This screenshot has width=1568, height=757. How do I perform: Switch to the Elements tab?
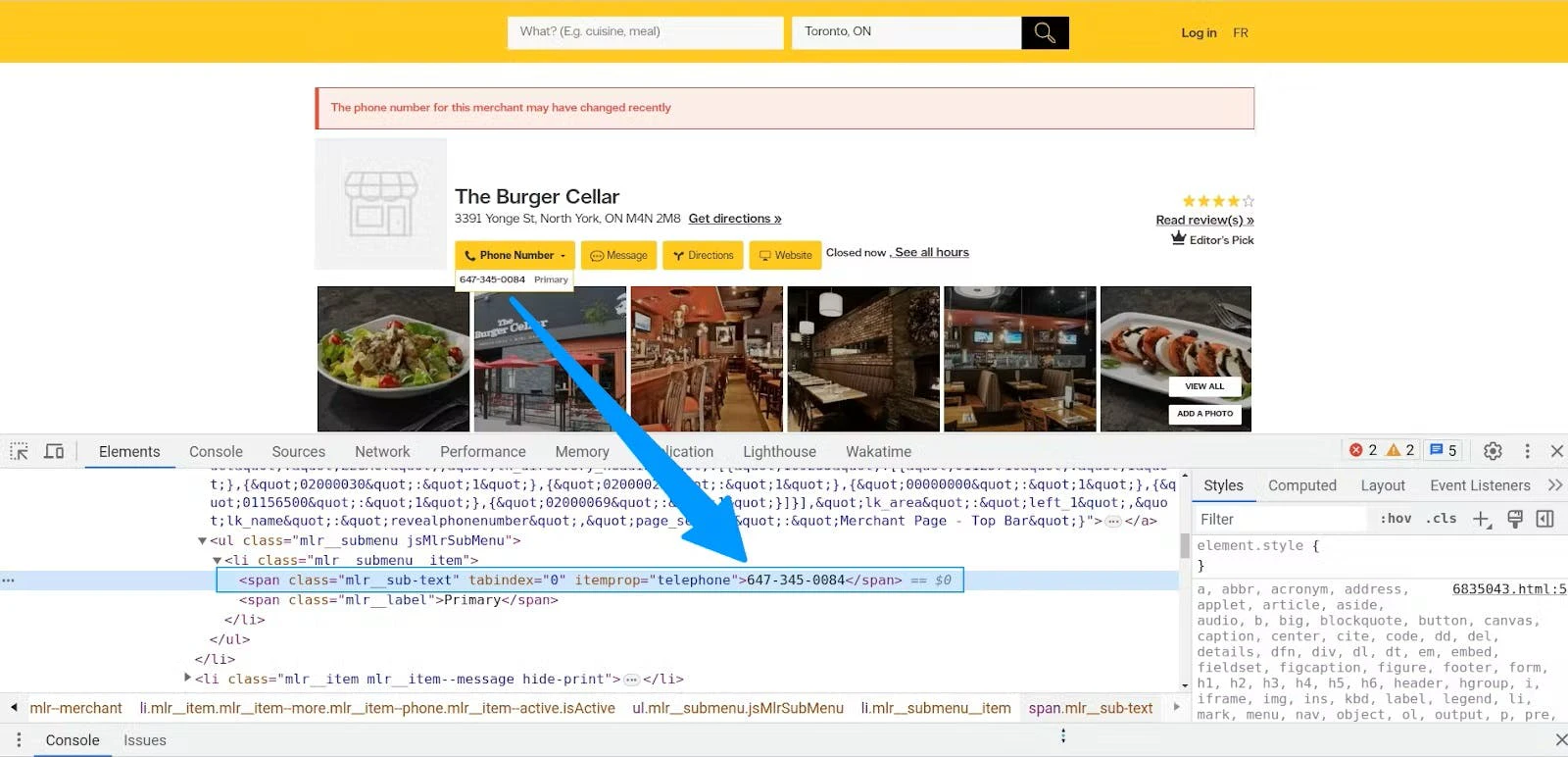[129, 452]
